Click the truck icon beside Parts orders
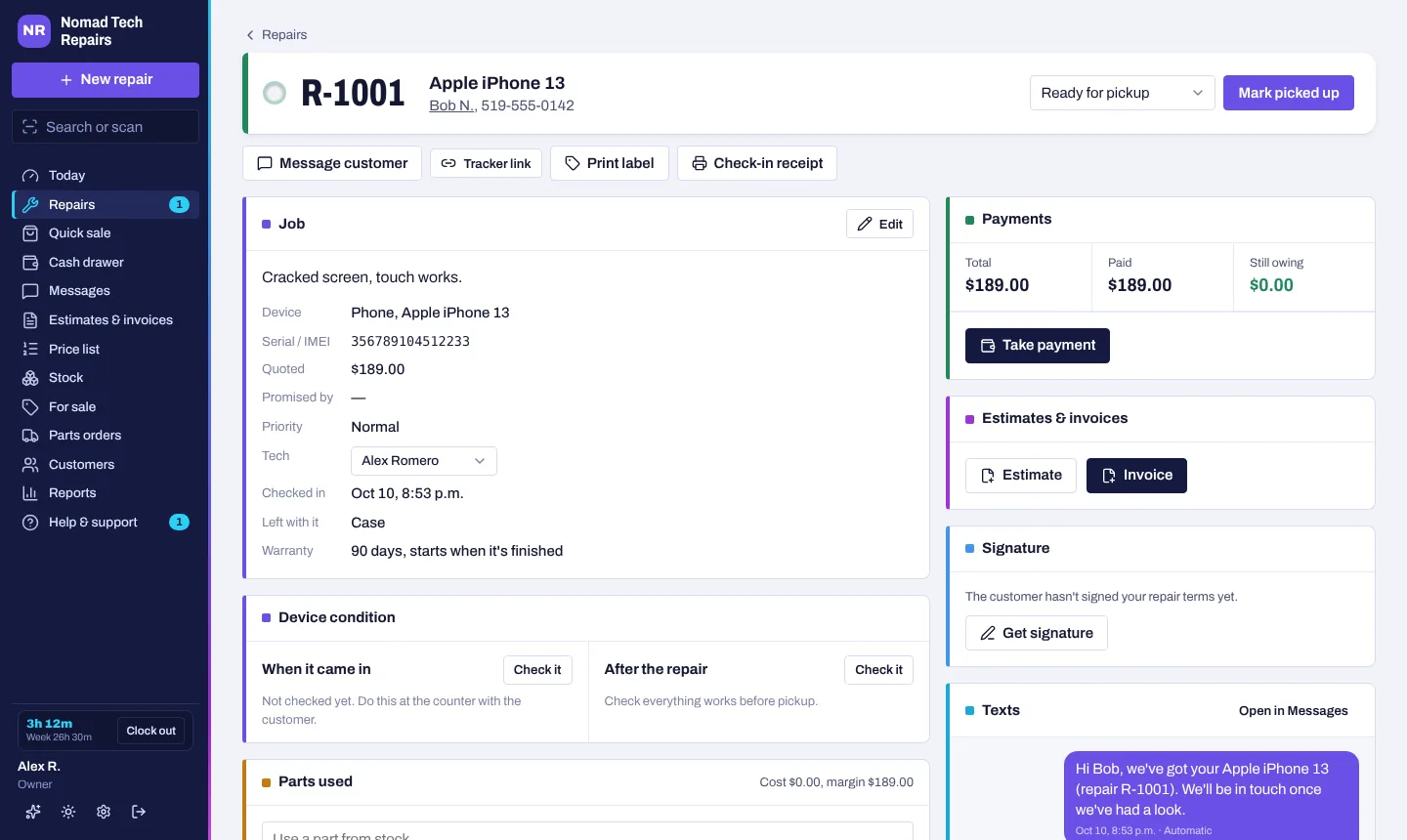 [30, 436]
